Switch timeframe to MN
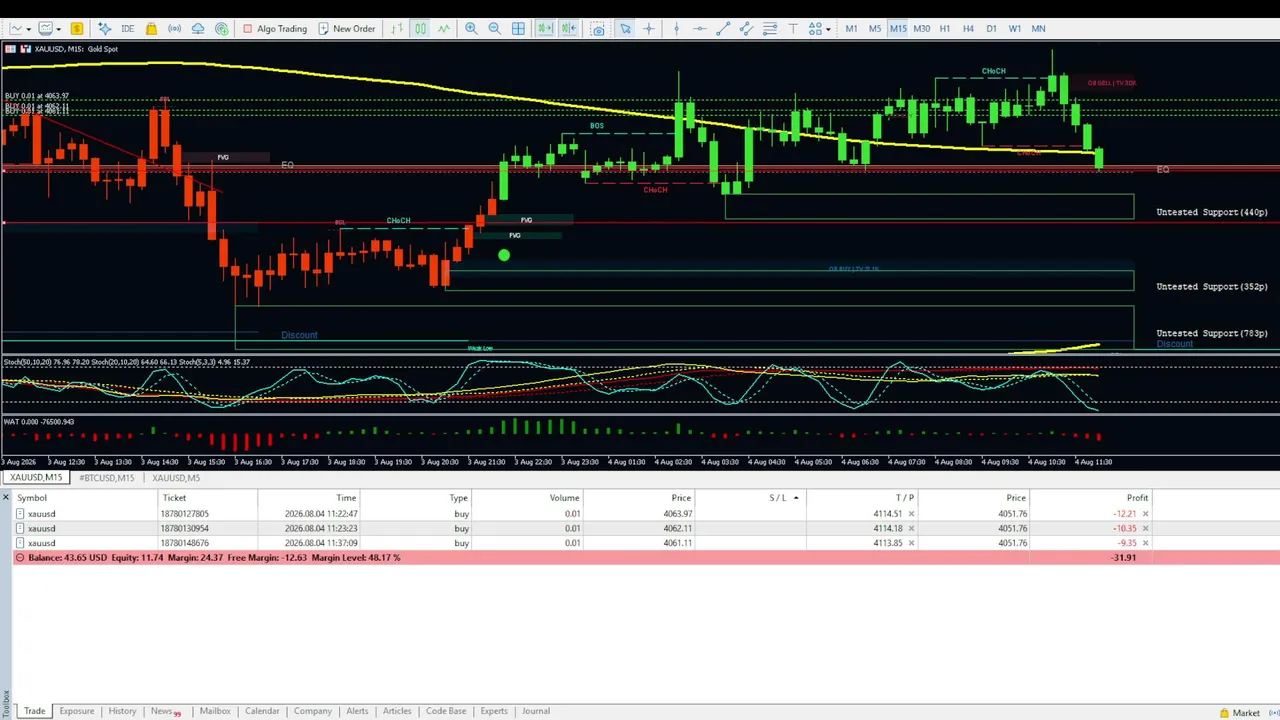The height and width of the screenshot is (720, 1280). [x=1038, y=28]
